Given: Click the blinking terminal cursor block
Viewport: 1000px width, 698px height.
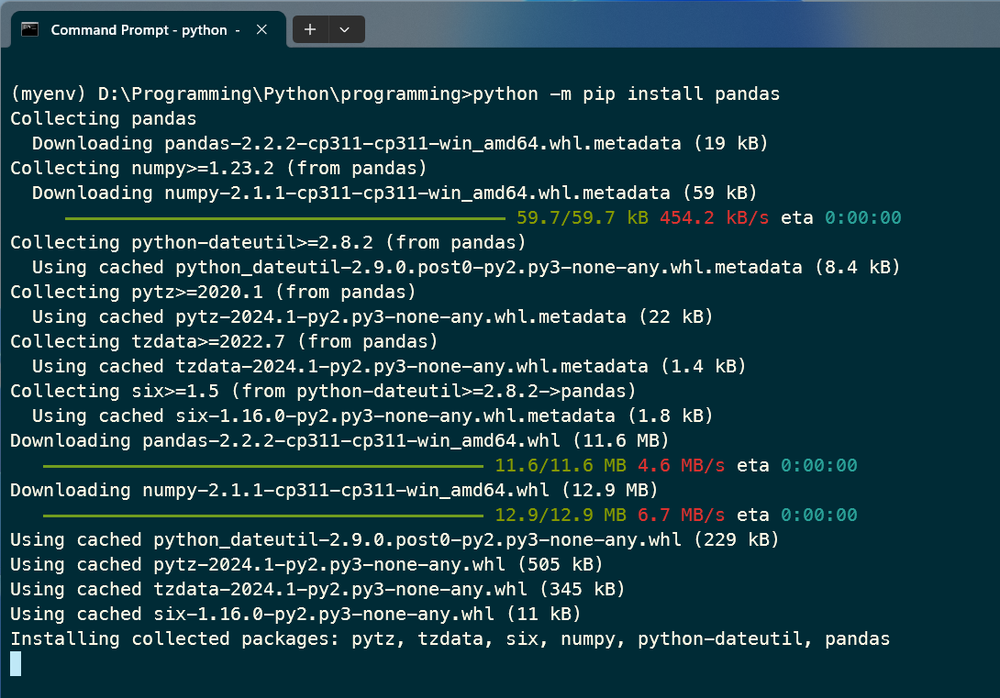Looking at the screenshot, I should (x=15, y=664).
